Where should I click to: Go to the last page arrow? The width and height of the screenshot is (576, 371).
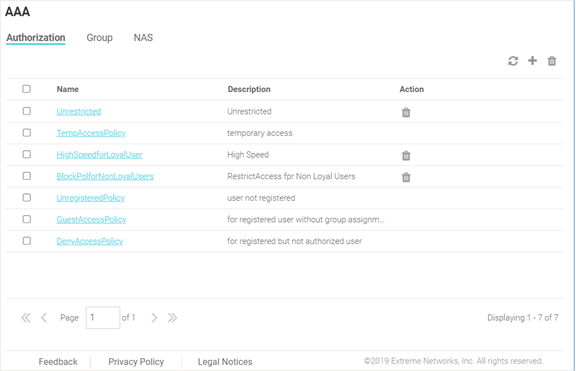click(172, 318)
